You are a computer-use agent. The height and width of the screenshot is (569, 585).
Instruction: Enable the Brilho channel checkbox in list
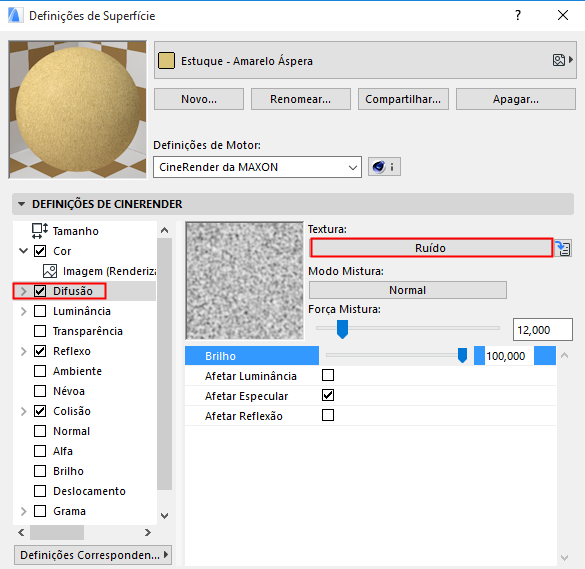tap(40, 471)
